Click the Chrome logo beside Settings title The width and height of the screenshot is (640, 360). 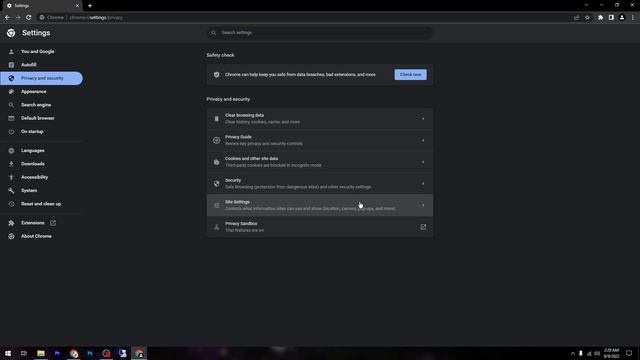(x=11, y=33)
